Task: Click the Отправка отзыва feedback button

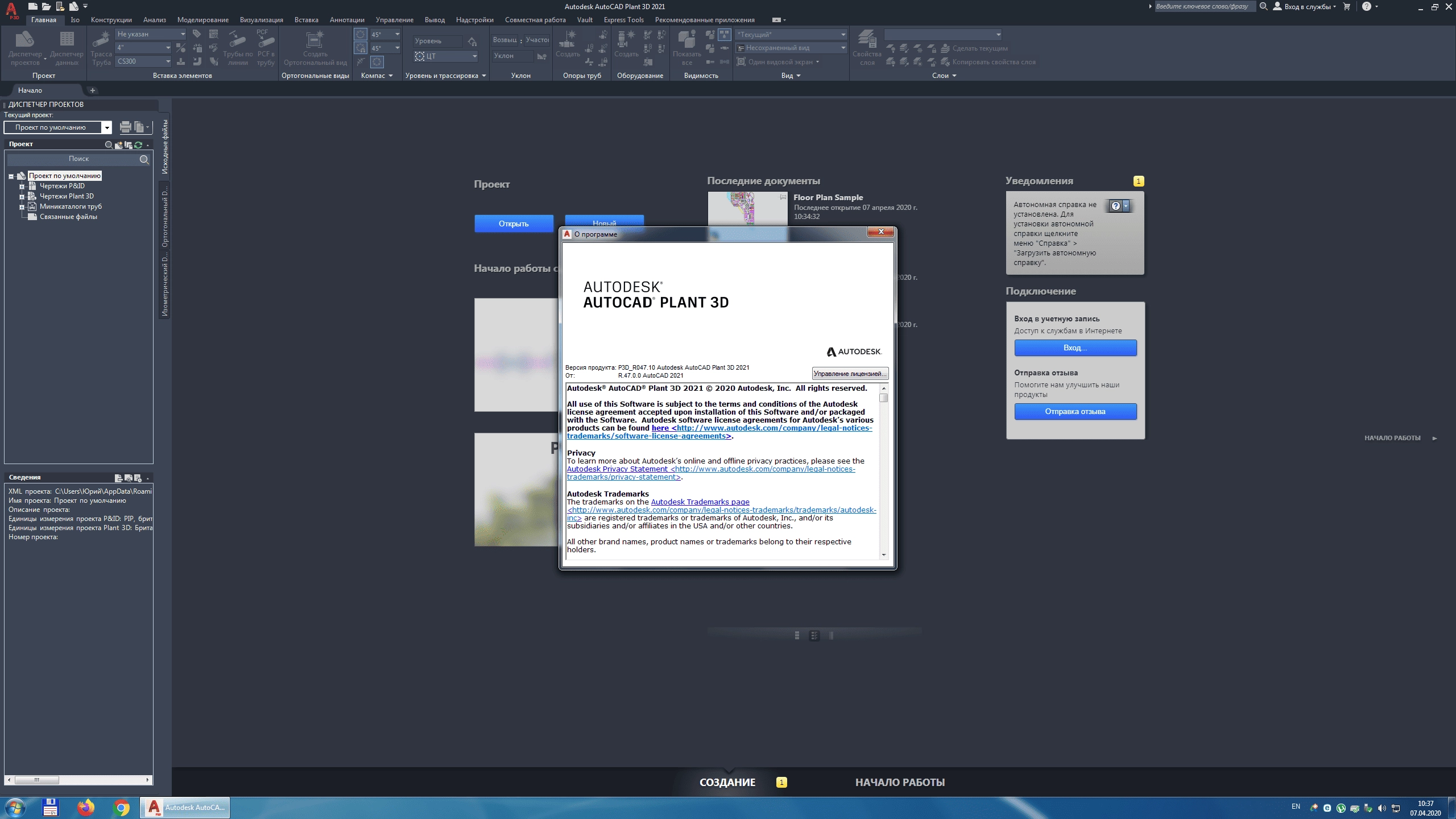Action: pyautogui.click(x=1075, y=411)
